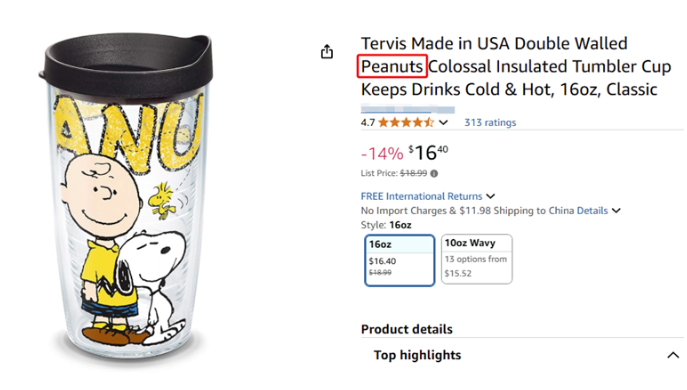Open shipping Details link

pyautogui.click(x=592, y=210)
